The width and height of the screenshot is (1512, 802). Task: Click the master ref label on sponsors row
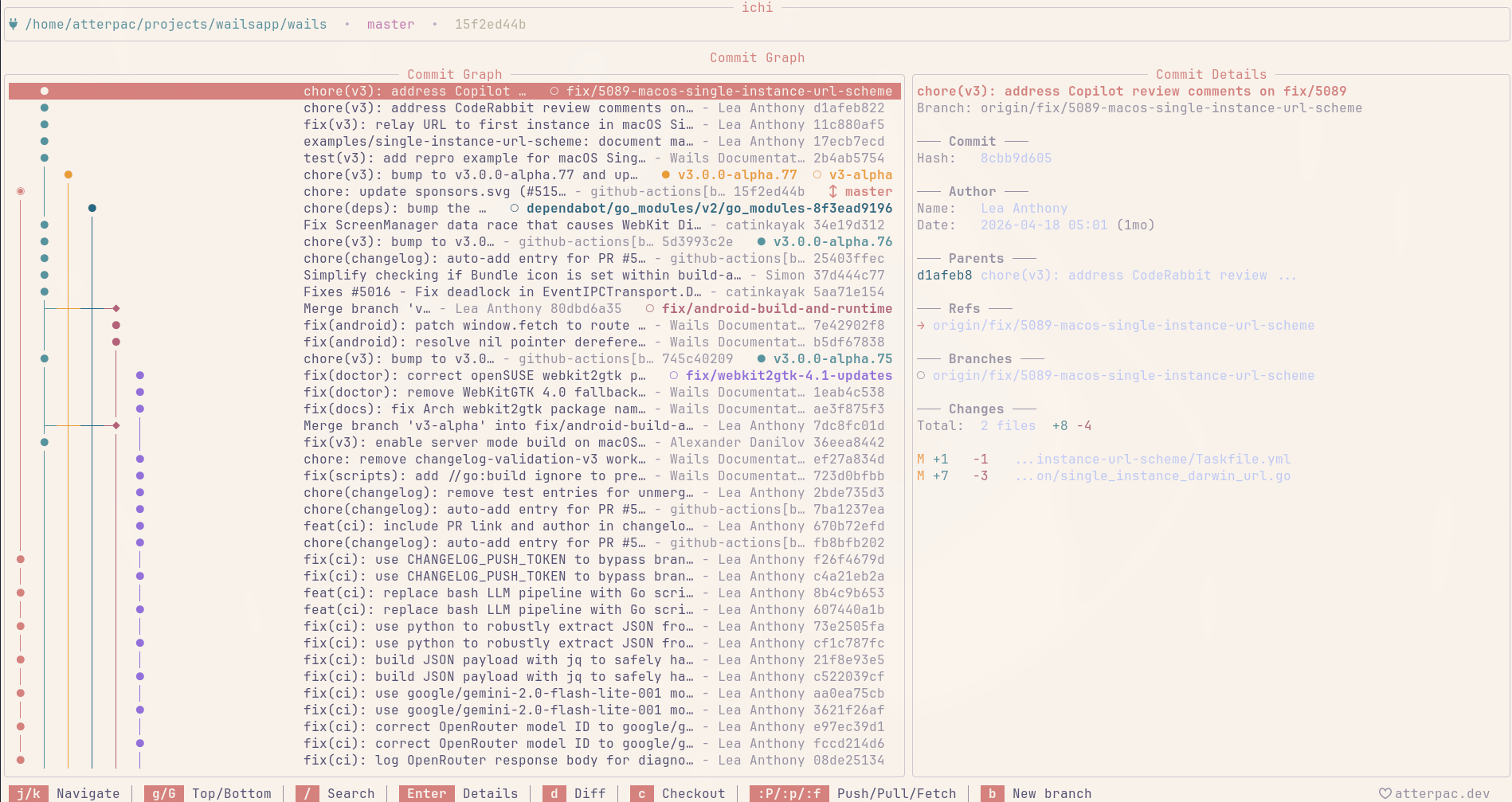pyautogui.click(x=868, y=191)
